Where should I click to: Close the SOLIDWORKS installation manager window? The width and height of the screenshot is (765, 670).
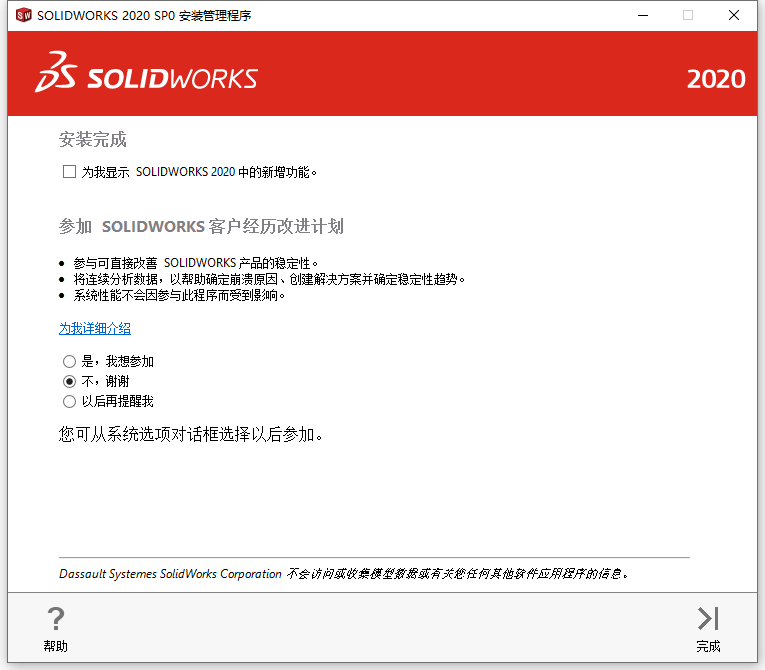734,16
